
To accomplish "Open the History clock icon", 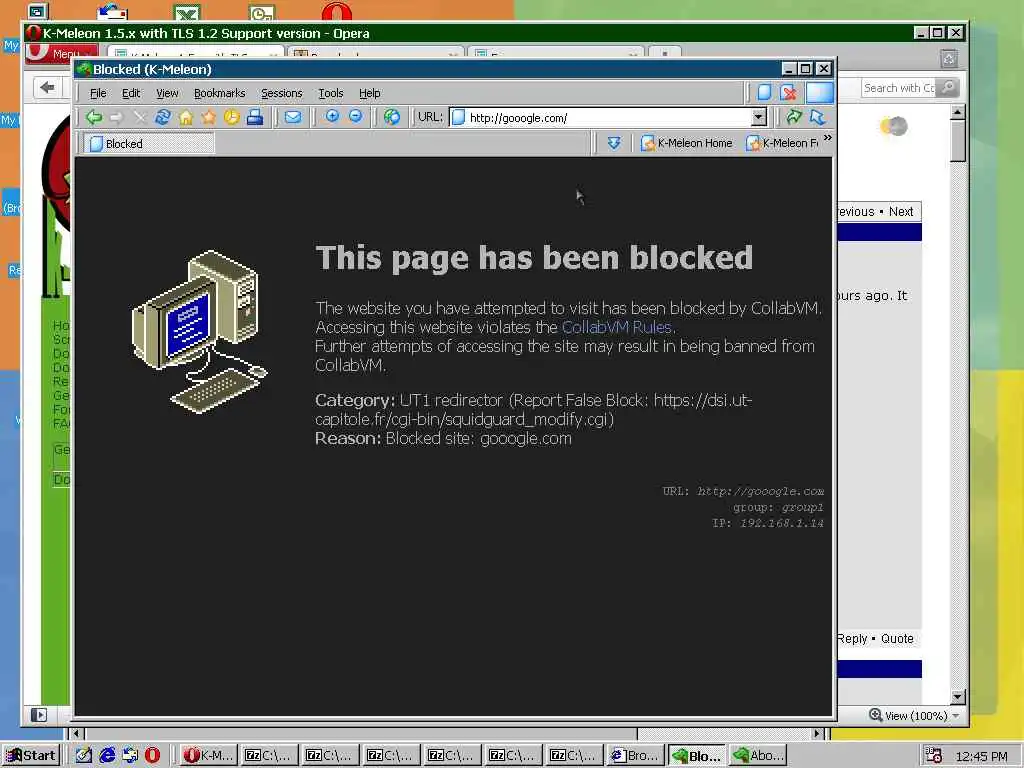I will [x=232, y=118].
